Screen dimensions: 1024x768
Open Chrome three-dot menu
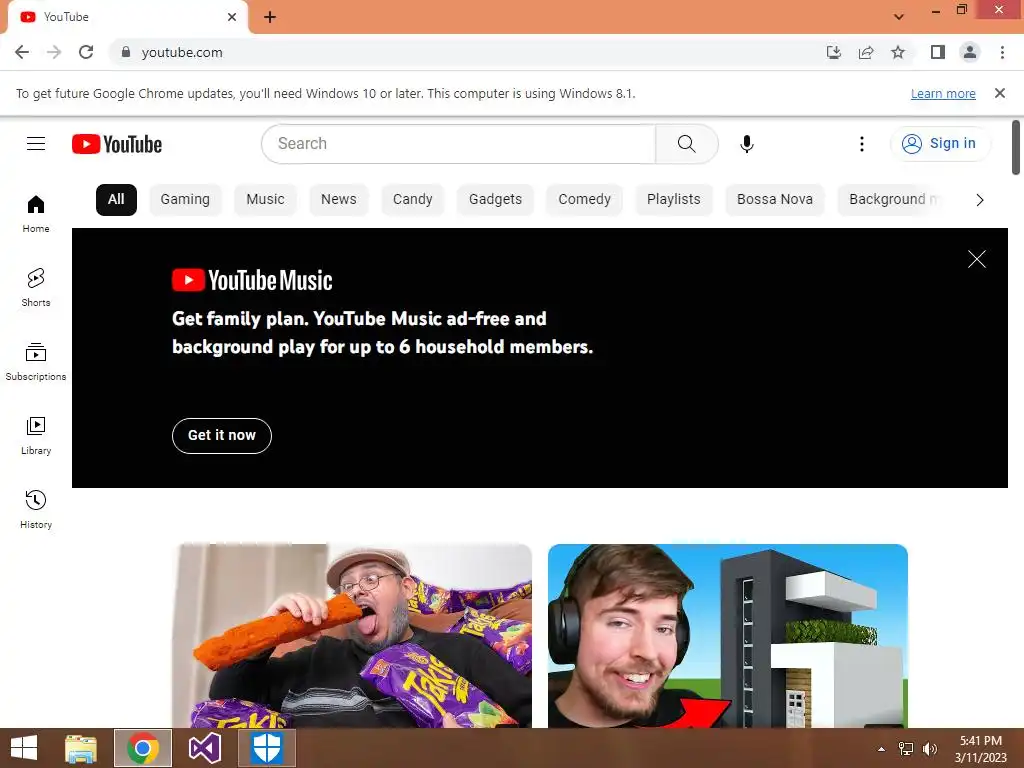click(1002, 52)
